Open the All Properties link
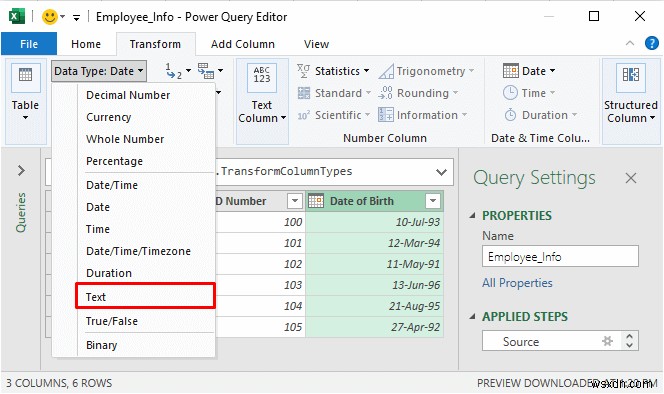Image resolution: width=664 pixels, height=394 pixels. coord(517,283)
